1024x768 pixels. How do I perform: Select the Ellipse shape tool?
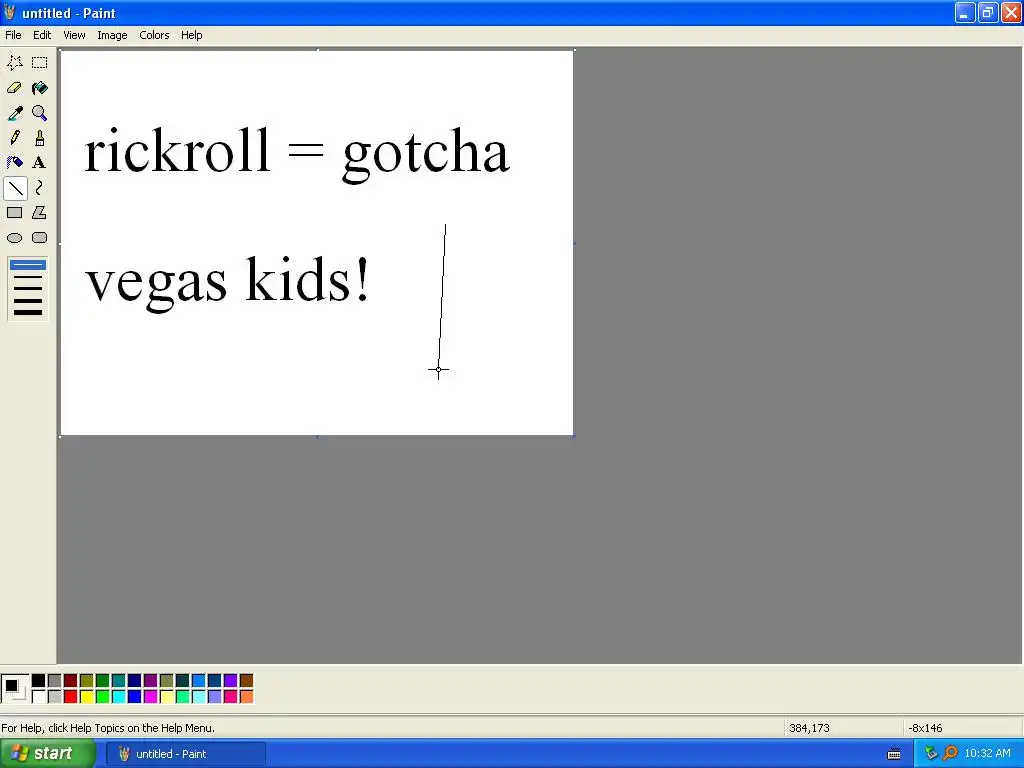tap(14, 238)
